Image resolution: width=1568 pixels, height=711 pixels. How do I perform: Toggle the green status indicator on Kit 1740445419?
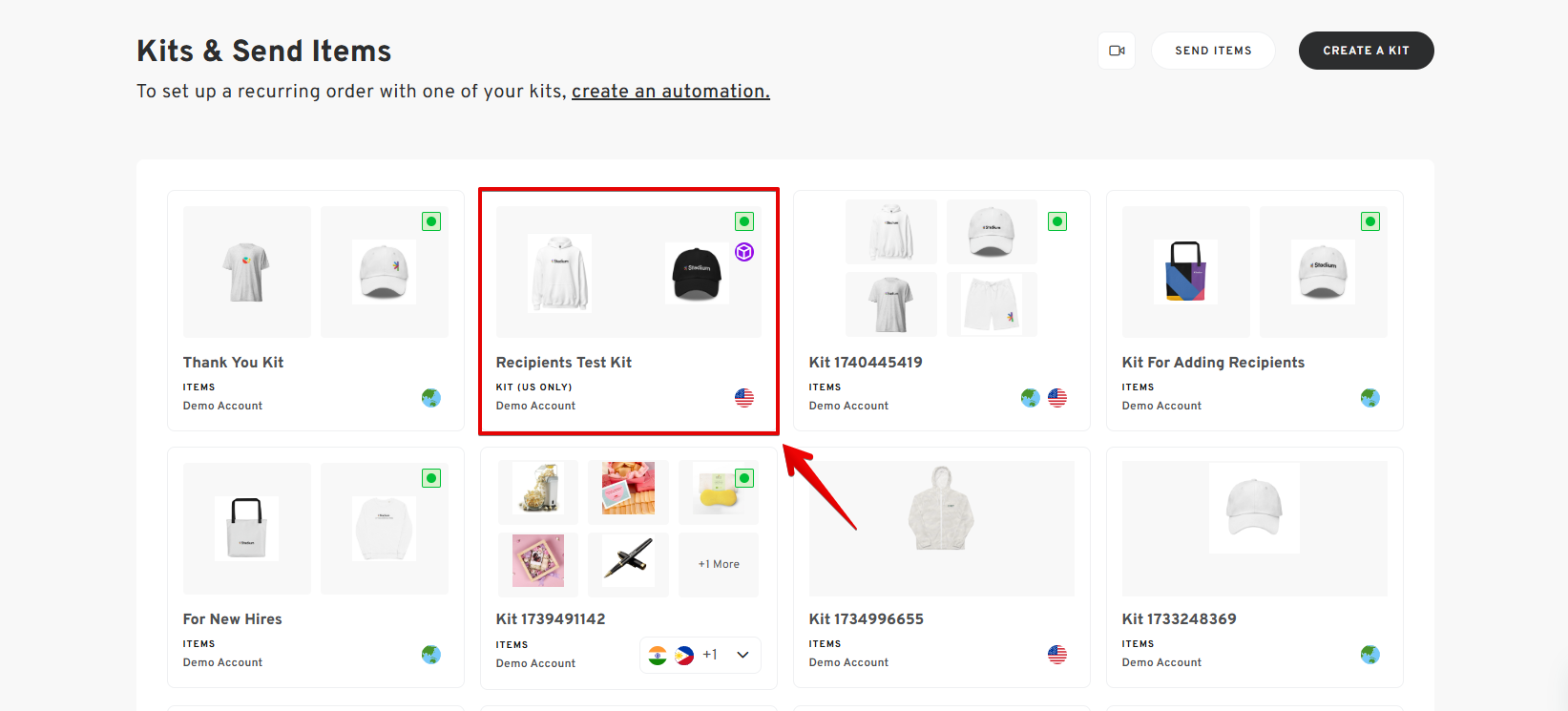pyautogui.click(x=1057, y=221)
